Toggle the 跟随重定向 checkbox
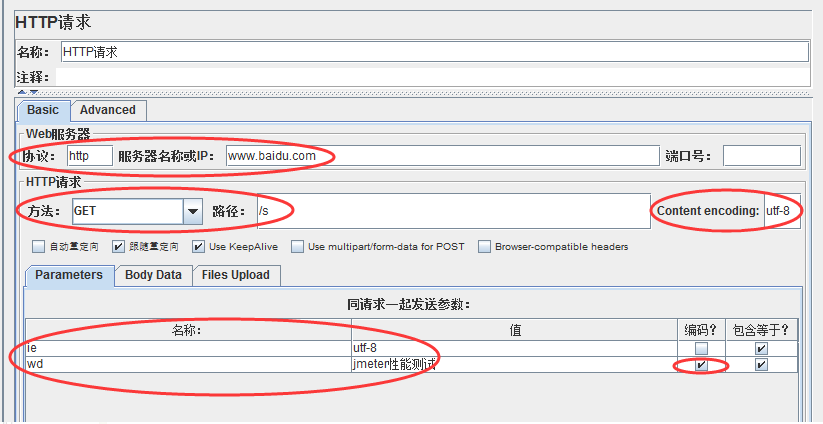 (x=119, y=247)
